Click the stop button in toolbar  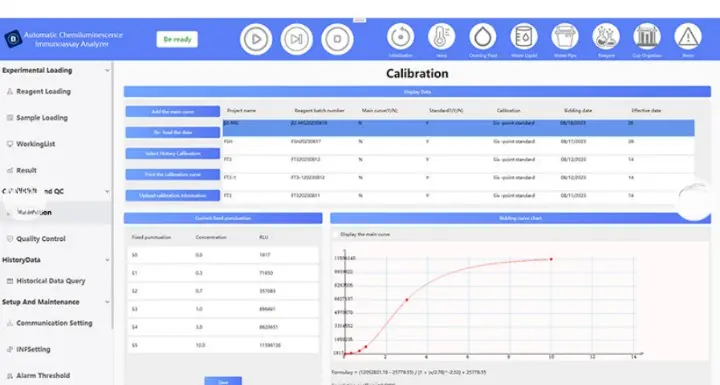pyautogui.click(x=337, y=39)
